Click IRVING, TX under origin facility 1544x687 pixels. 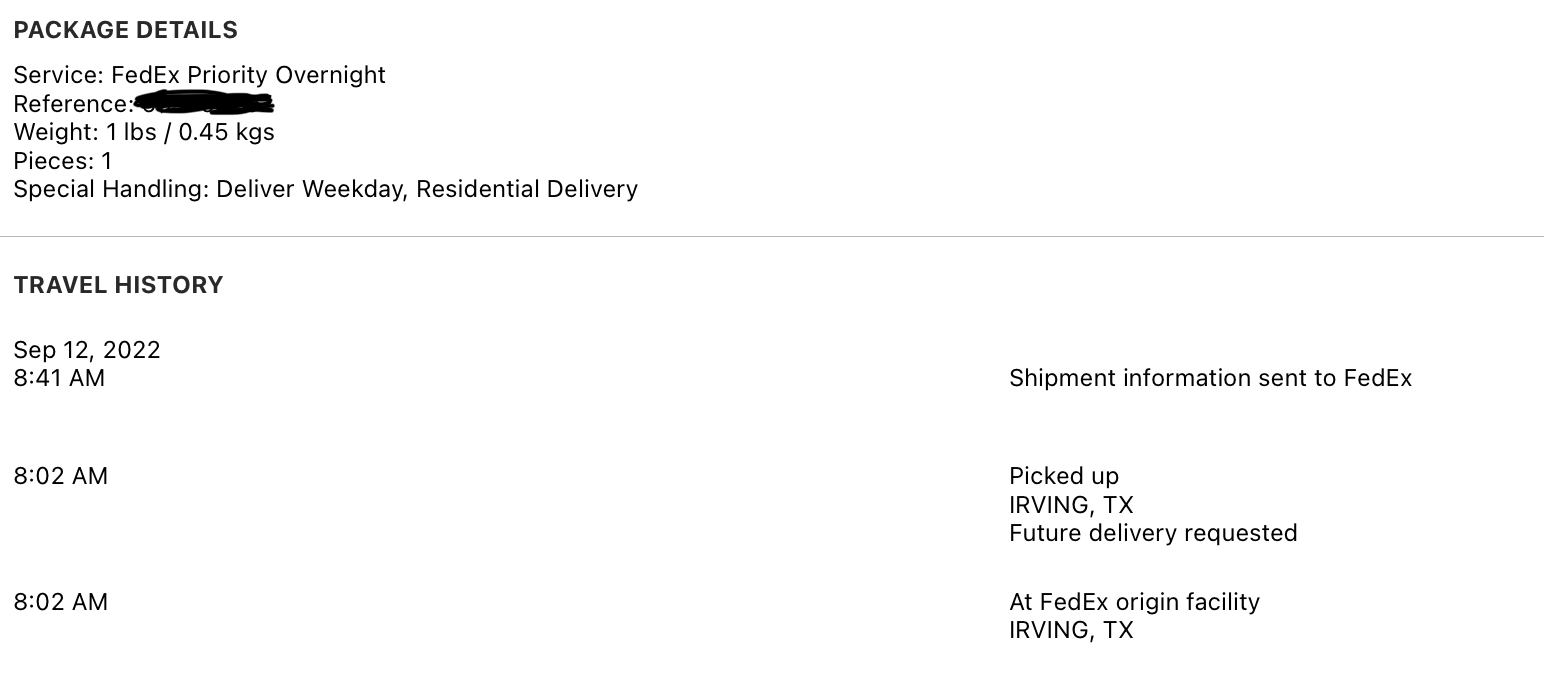click(x=1071, y=630)
